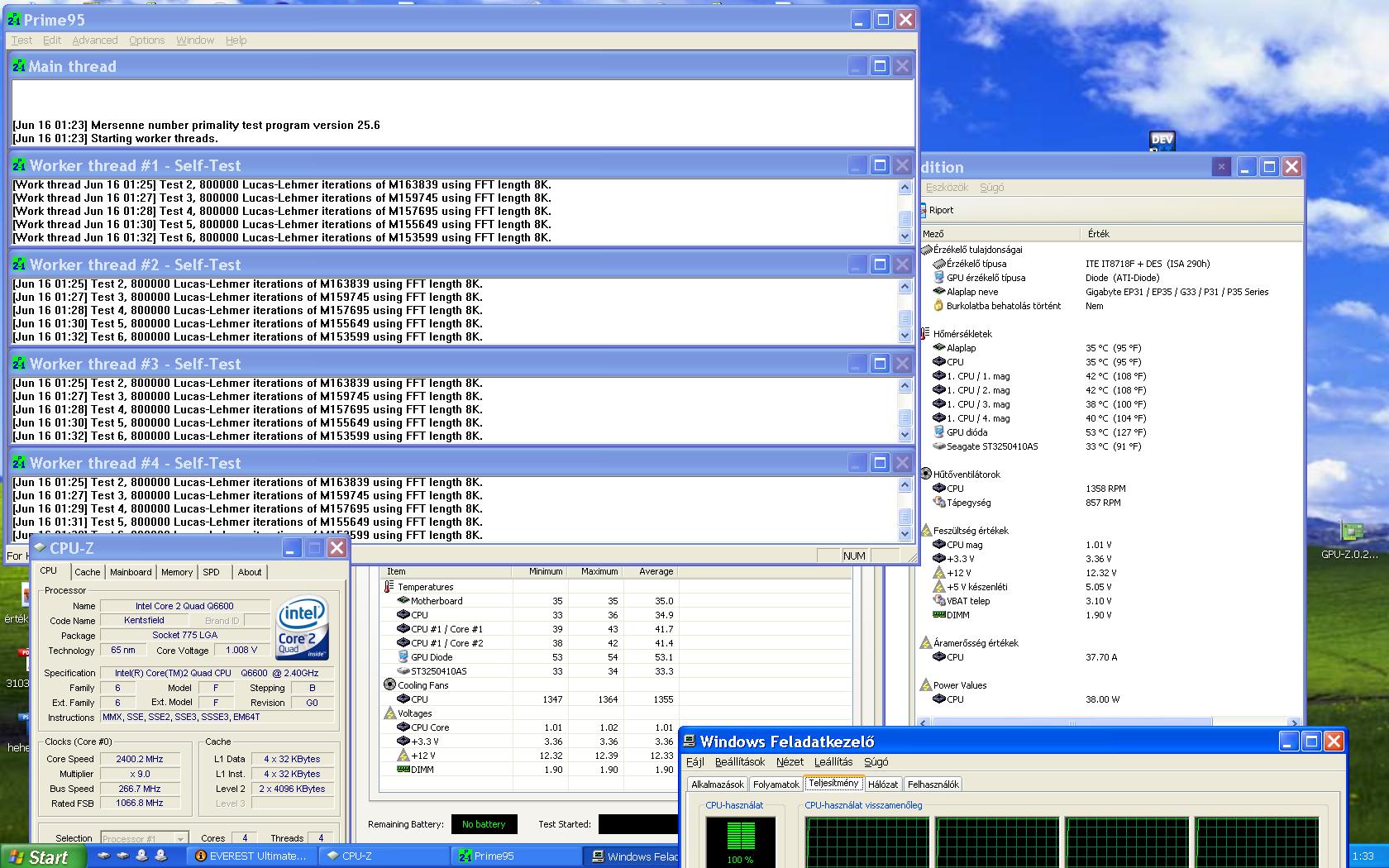Open the Folyamatok tab in Task Manager
The height and width of the screenshot is (868, 1389).
click(x=776, y=785)
